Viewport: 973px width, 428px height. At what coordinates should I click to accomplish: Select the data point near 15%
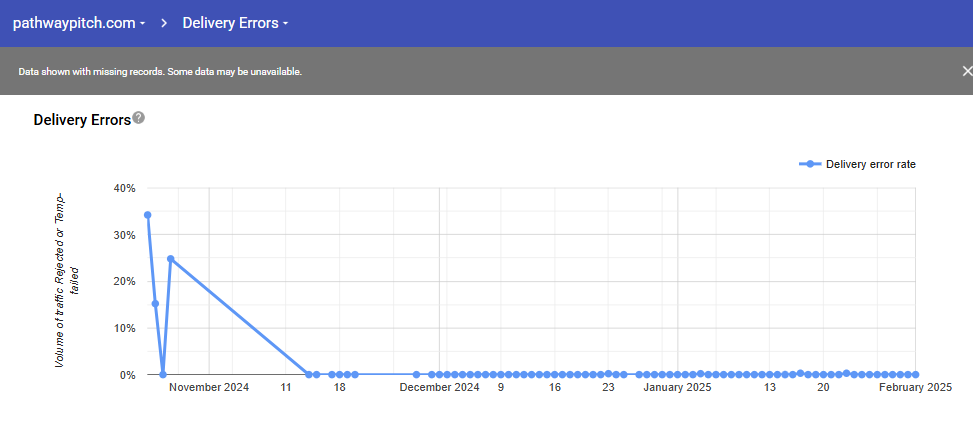[155, 303]
